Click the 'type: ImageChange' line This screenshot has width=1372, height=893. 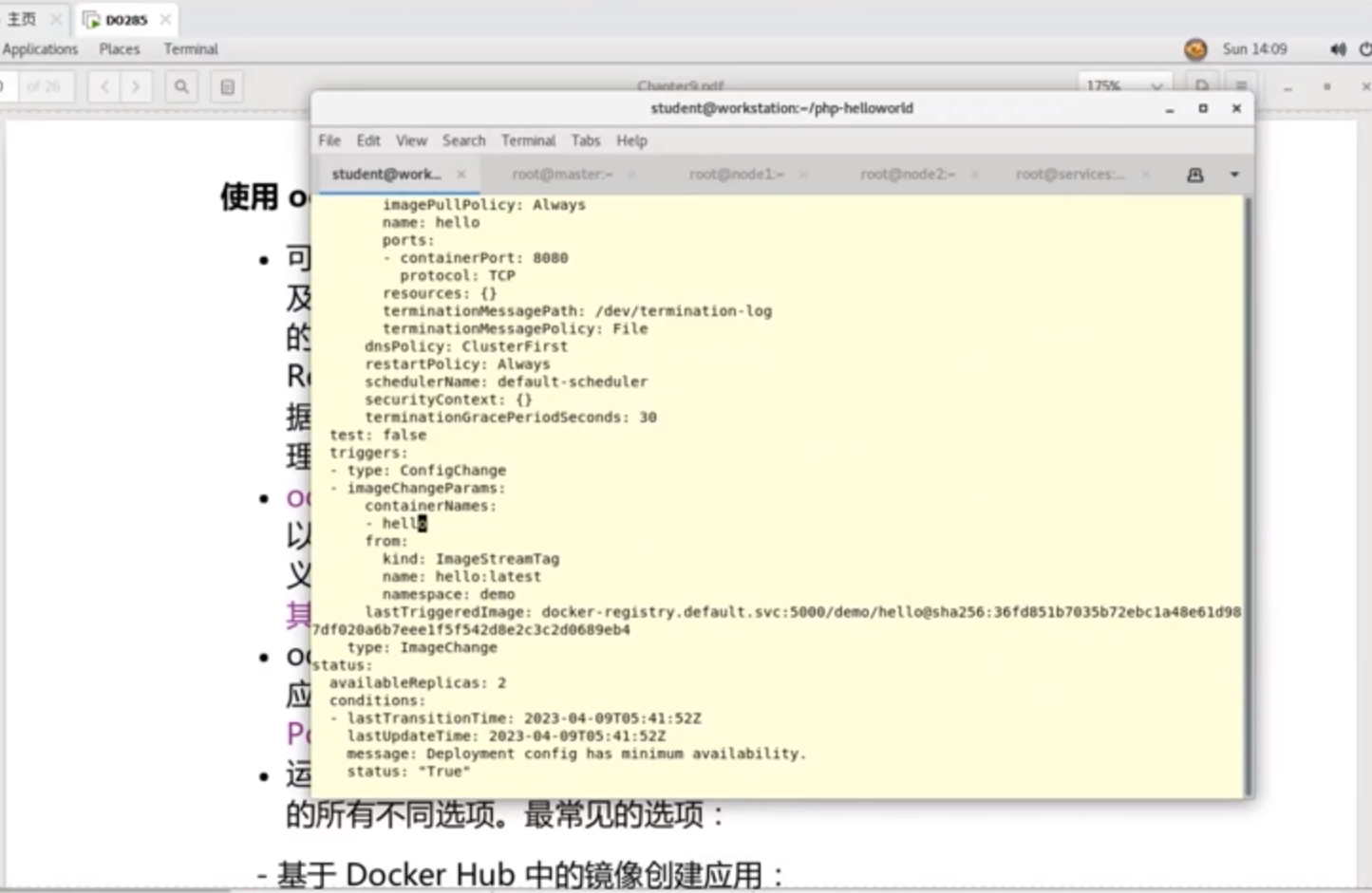[422, 648]
